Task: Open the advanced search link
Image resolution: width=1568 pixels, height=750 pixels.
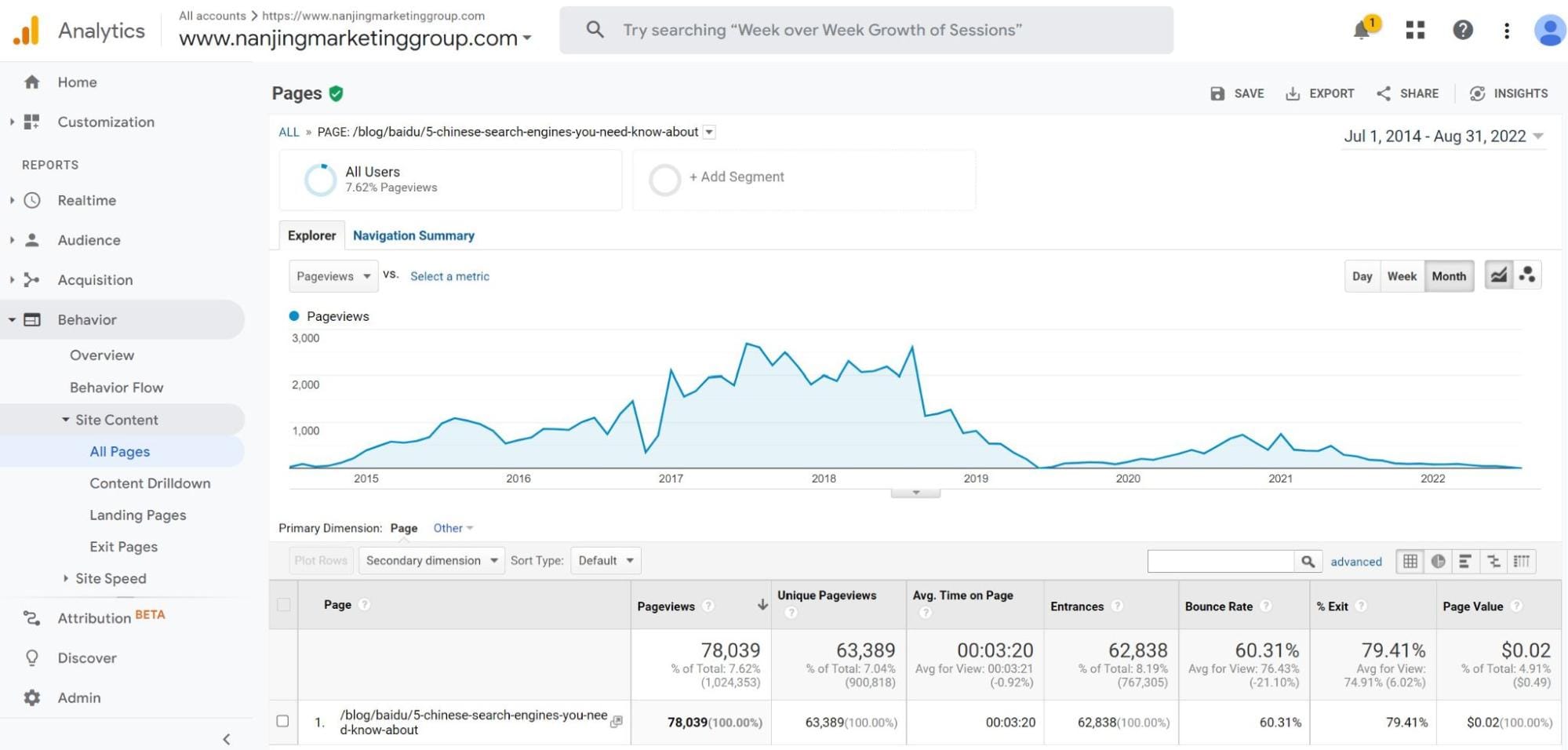Action: (x=1355, y=562)
